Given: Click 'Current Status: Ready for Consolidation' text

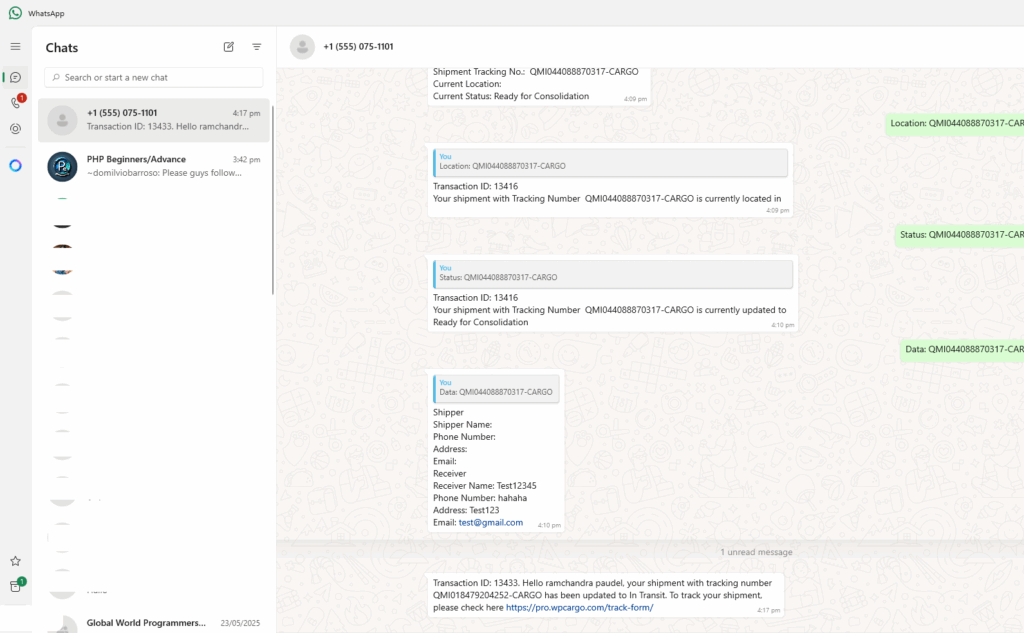Looking at the screenshot, I should 511,96.
